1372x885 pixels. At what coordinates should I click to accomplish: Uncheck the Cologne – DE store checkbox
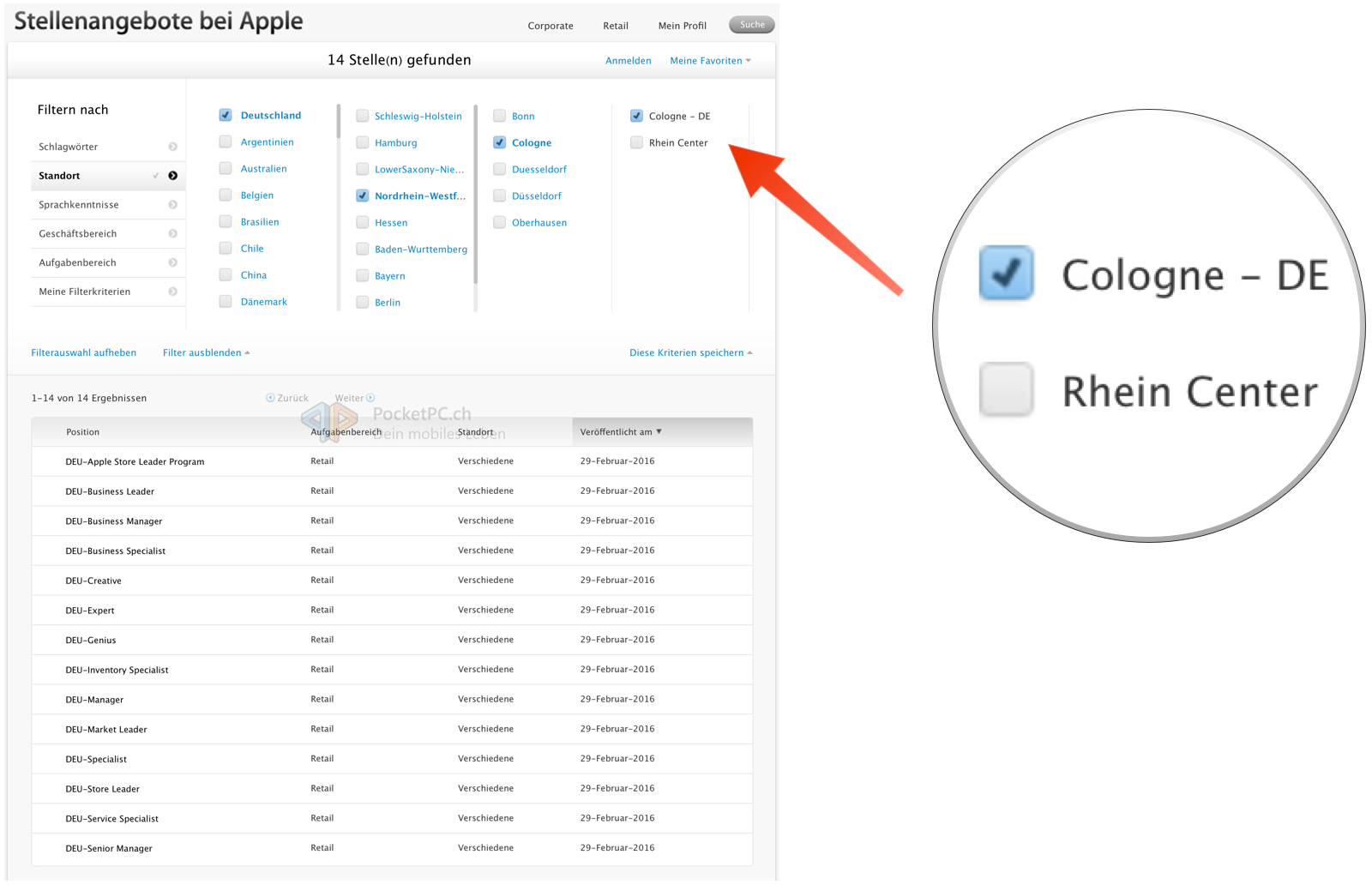pyautogui.click(x=636, y=116)
